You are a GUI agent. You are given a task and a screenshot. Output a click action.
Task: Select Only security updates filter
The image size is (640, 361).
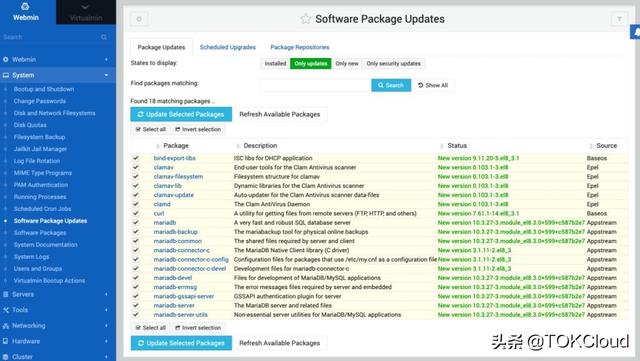pyautogui.click(x=393, y=64)
